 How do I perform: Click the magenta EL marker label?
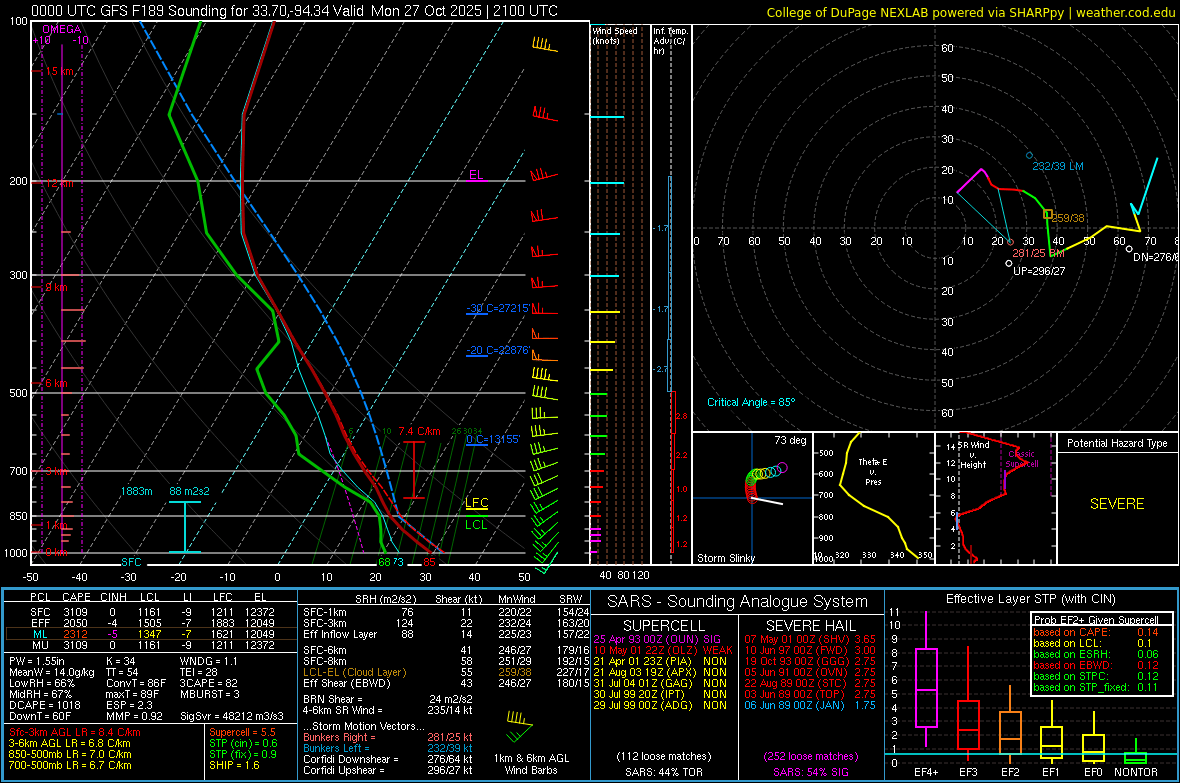[x=476, y=175]
